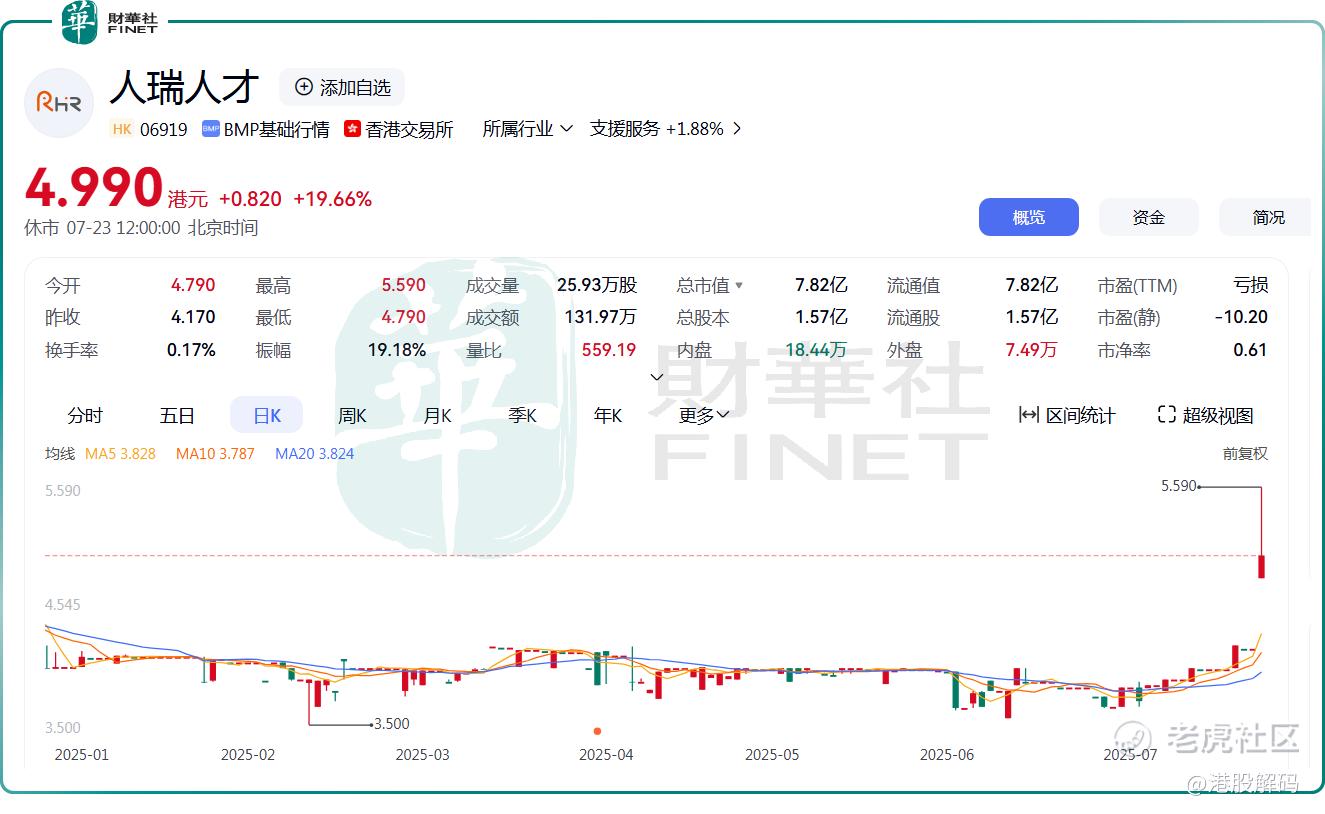Expand the 所属行业 dropdown
The width and height of the screenshot is (1325, 814).
pos(527,129)
